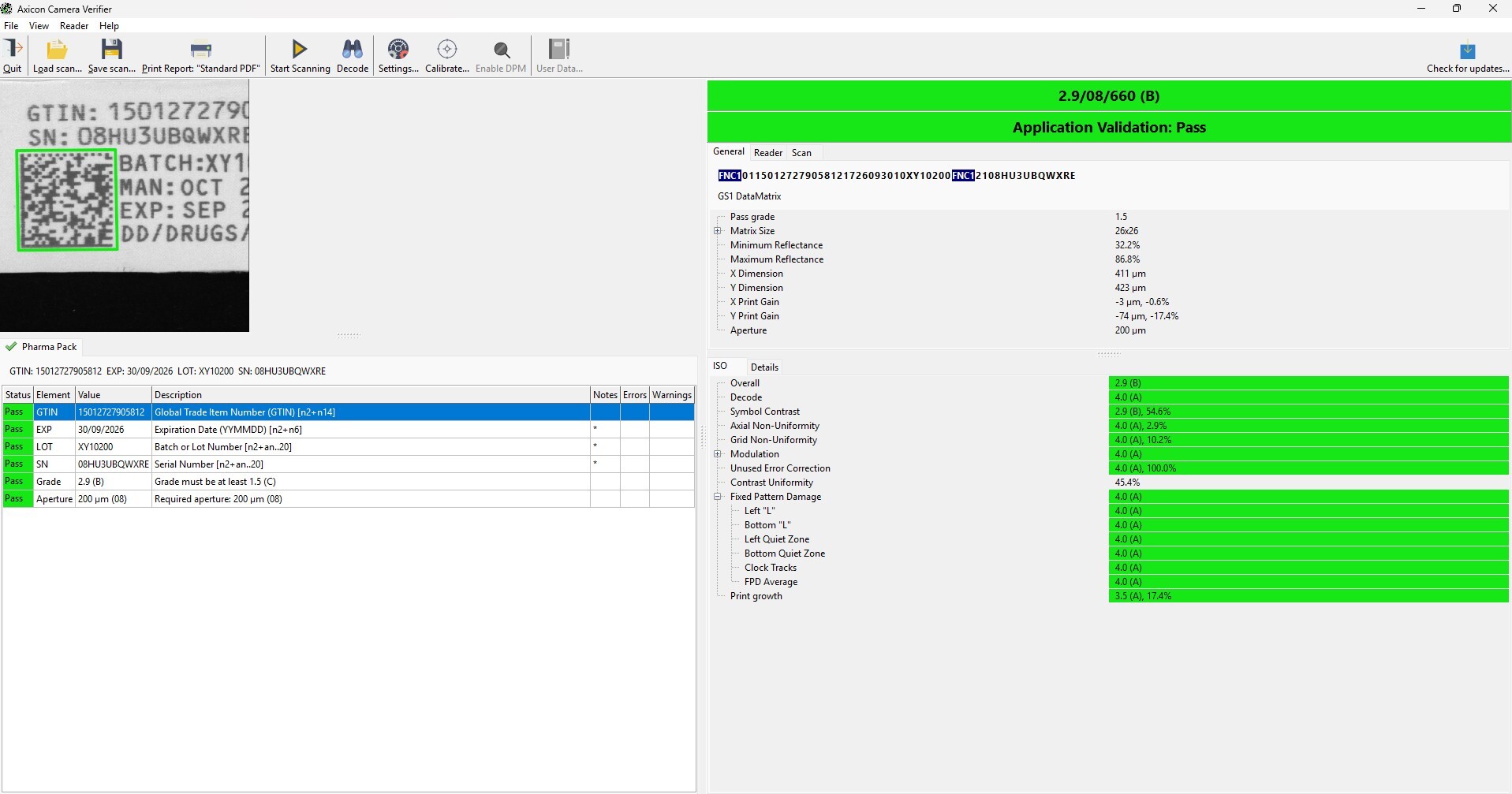
Task: Click the Load scan folder icon
Action: point(56,49)
